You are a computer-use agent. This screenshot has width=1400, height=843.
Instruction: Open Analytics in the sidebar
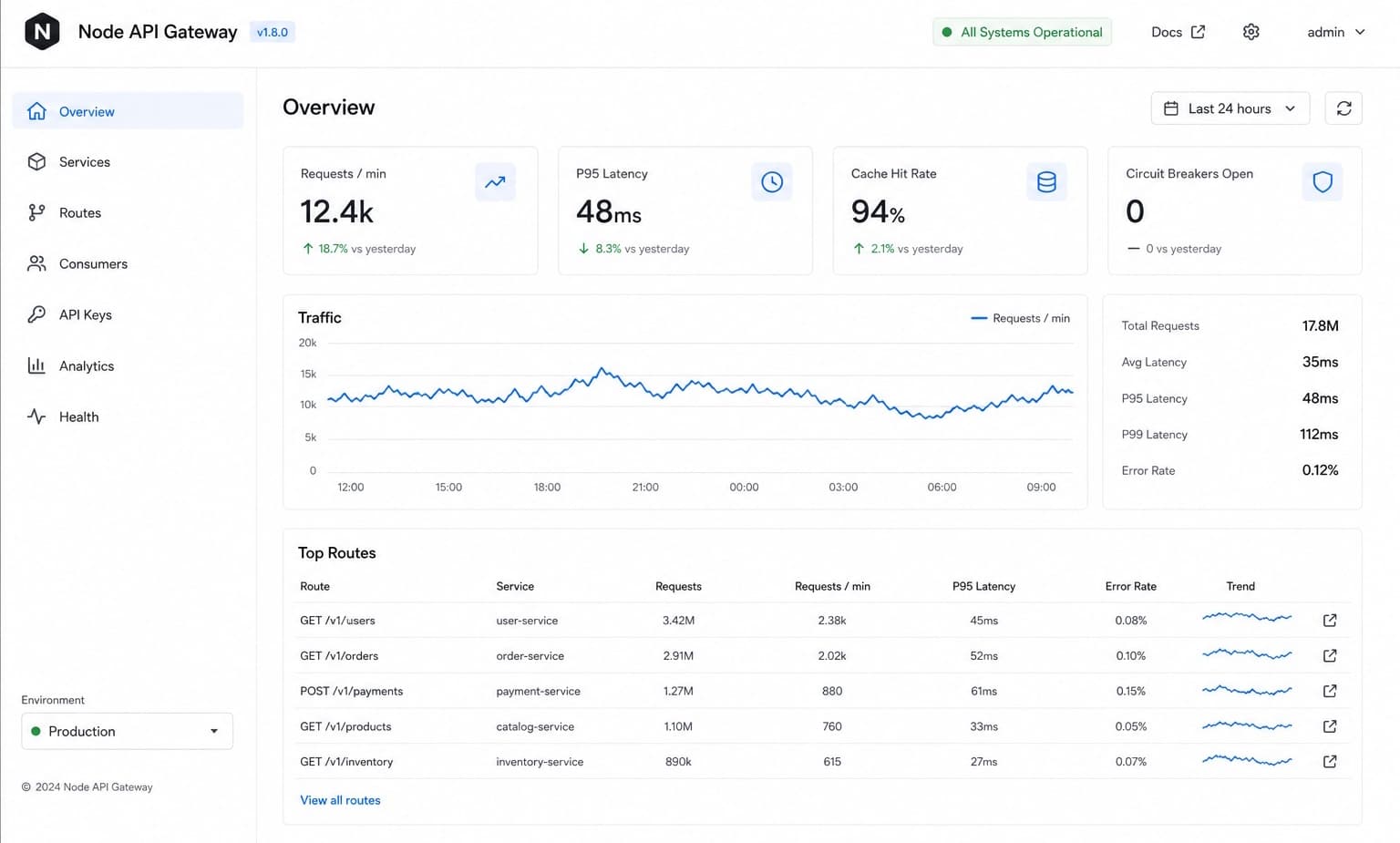click(x=128, y=365)
